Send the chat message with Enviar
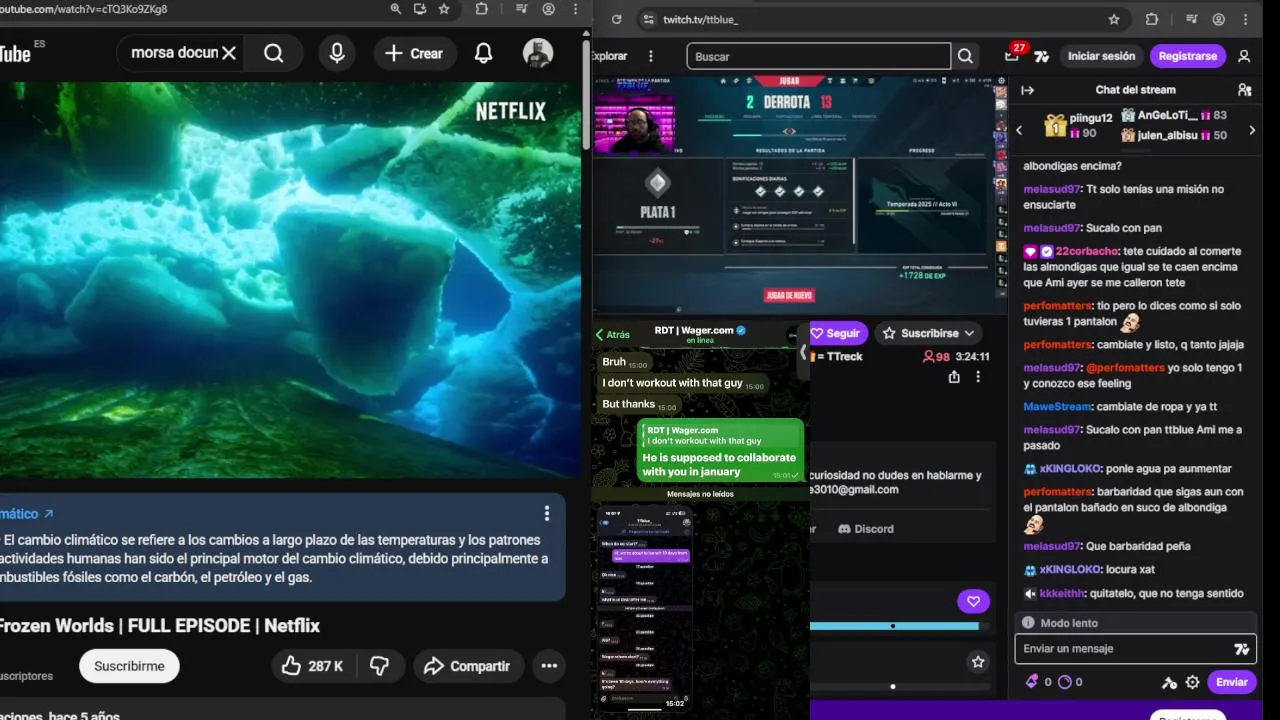Viewport: 1280px width, 720px height. click(1231, 682)
